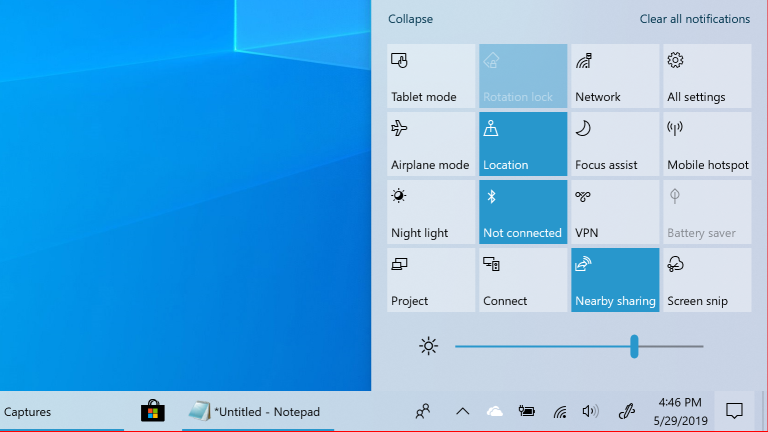Clear all notifications
The height and width of the screenshot is (432, 768).
(694, 19)
